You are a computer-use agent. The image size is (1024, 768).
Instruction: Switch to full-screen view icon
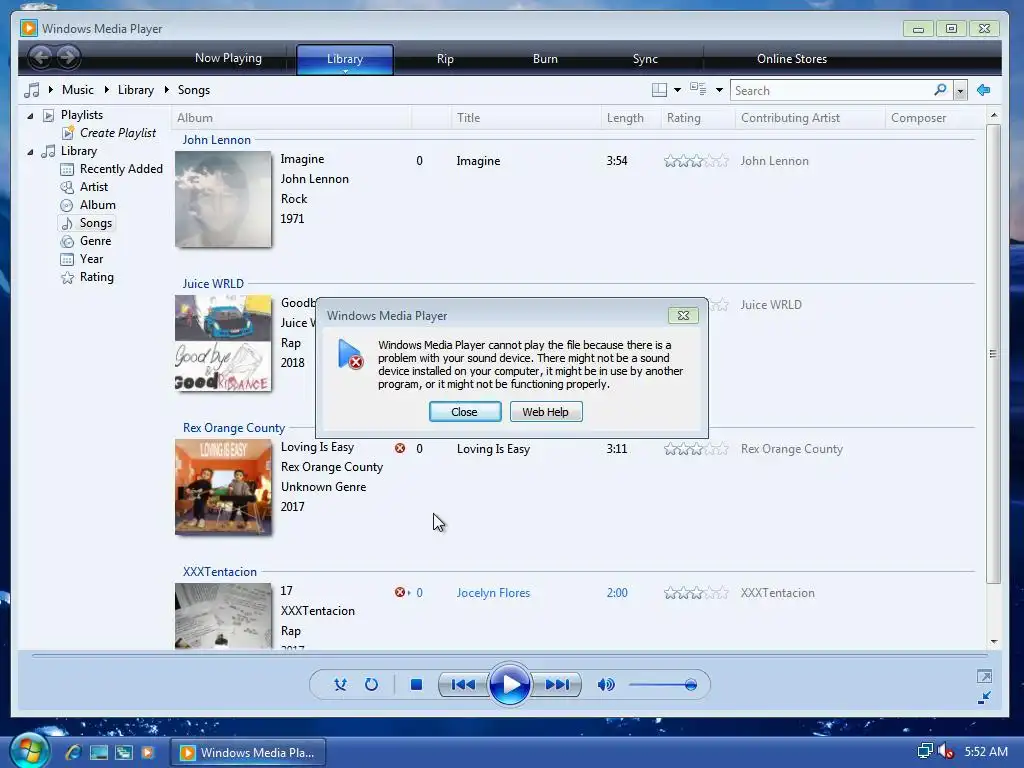984,676
